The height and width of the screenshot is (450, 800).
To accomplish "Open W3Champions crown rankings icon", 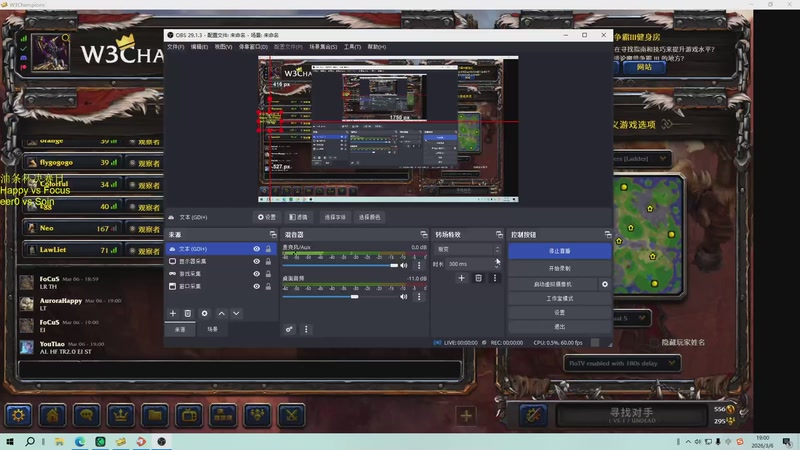I will click(121, 415).
